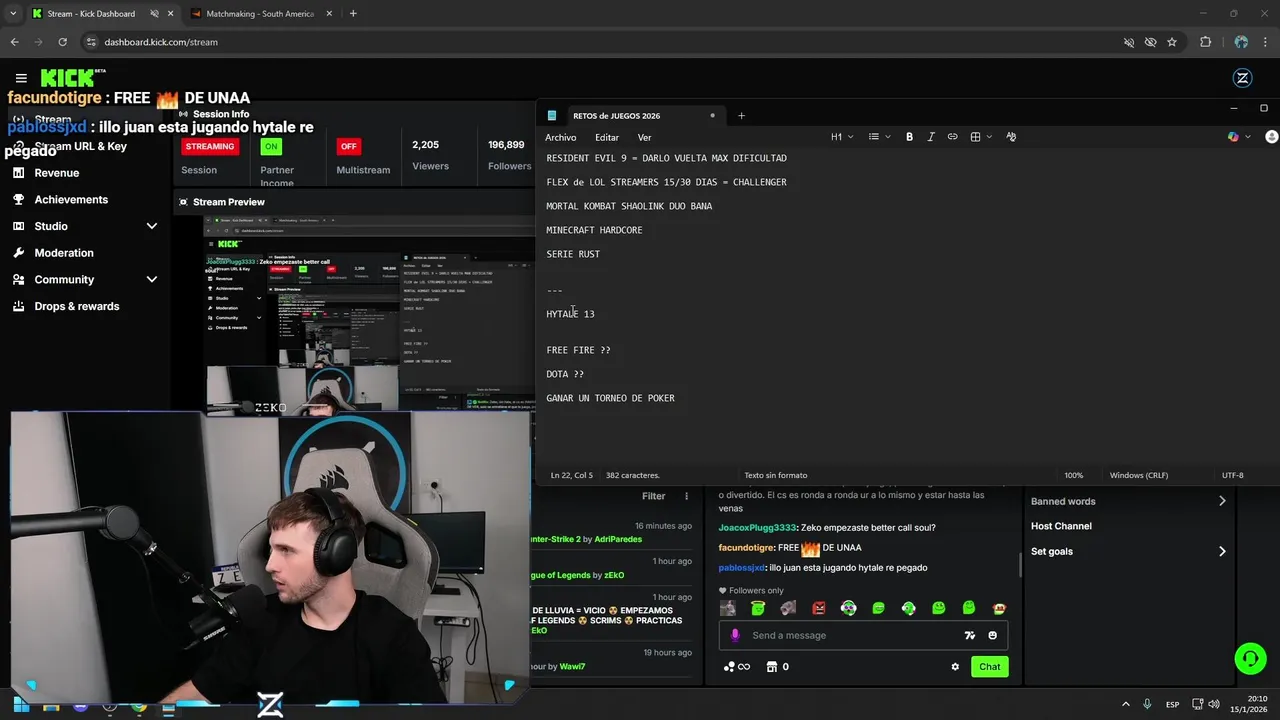Click the Moderation tool icon

point(19,253)
